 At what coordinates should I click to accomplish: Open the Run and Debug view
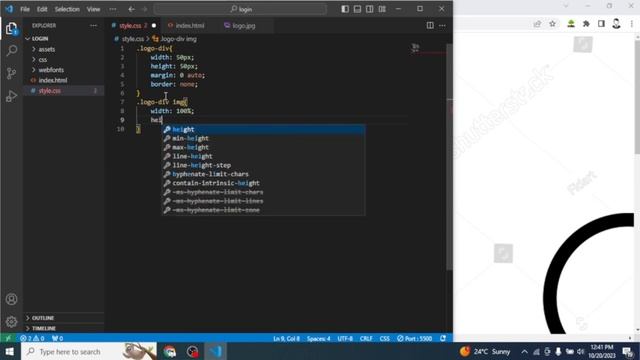point(11,96)
